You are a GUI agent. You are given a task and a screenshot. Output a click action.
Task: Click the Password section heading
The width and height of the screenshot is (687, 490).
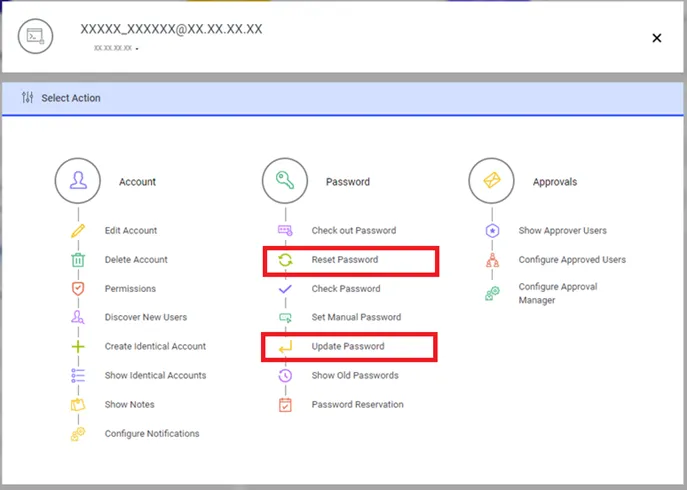pyautogui.click(x=347, y=181)
